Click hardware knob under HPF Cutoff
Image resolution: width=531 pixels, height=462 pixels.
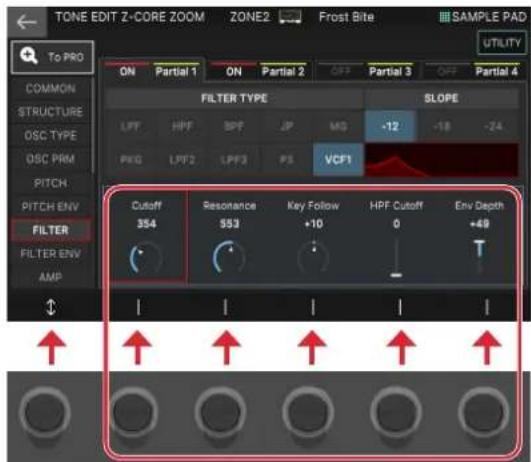coord(396,413)
